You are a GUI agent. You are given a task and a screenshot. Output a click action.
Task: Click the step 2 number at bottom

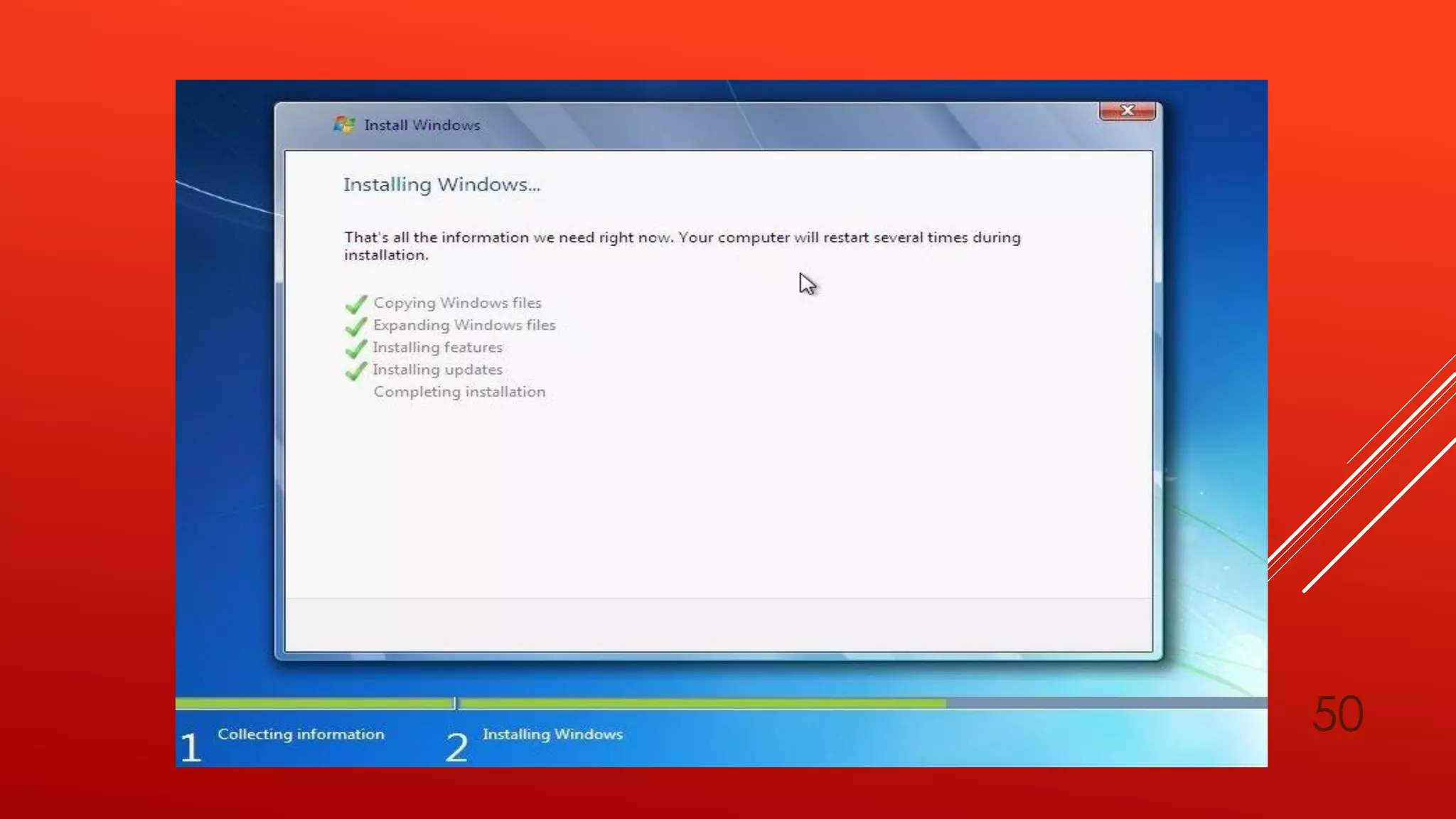pyautogui.click(x=457, y=748)
